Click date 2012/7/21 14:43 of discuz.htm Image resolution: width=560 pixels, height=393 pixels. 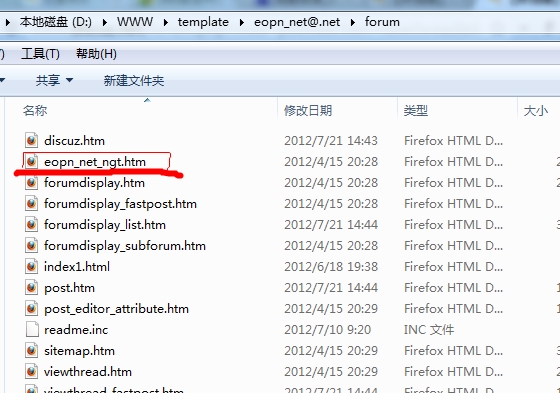click(x=331, y=141)
